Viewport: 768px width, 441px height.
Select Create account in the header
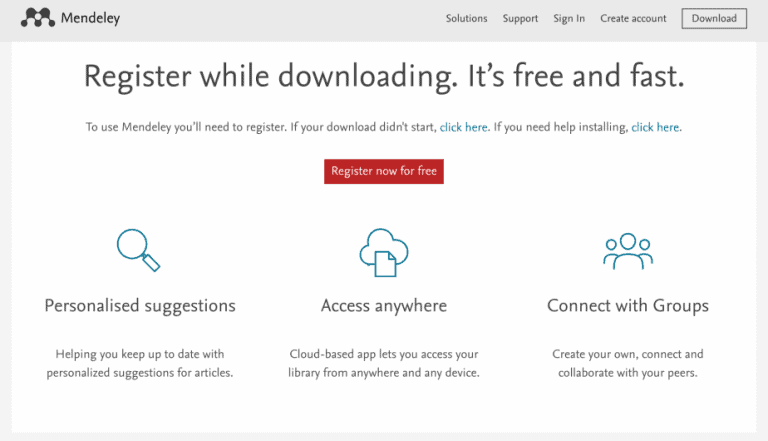pyautogui.click(x=633, y=18)
